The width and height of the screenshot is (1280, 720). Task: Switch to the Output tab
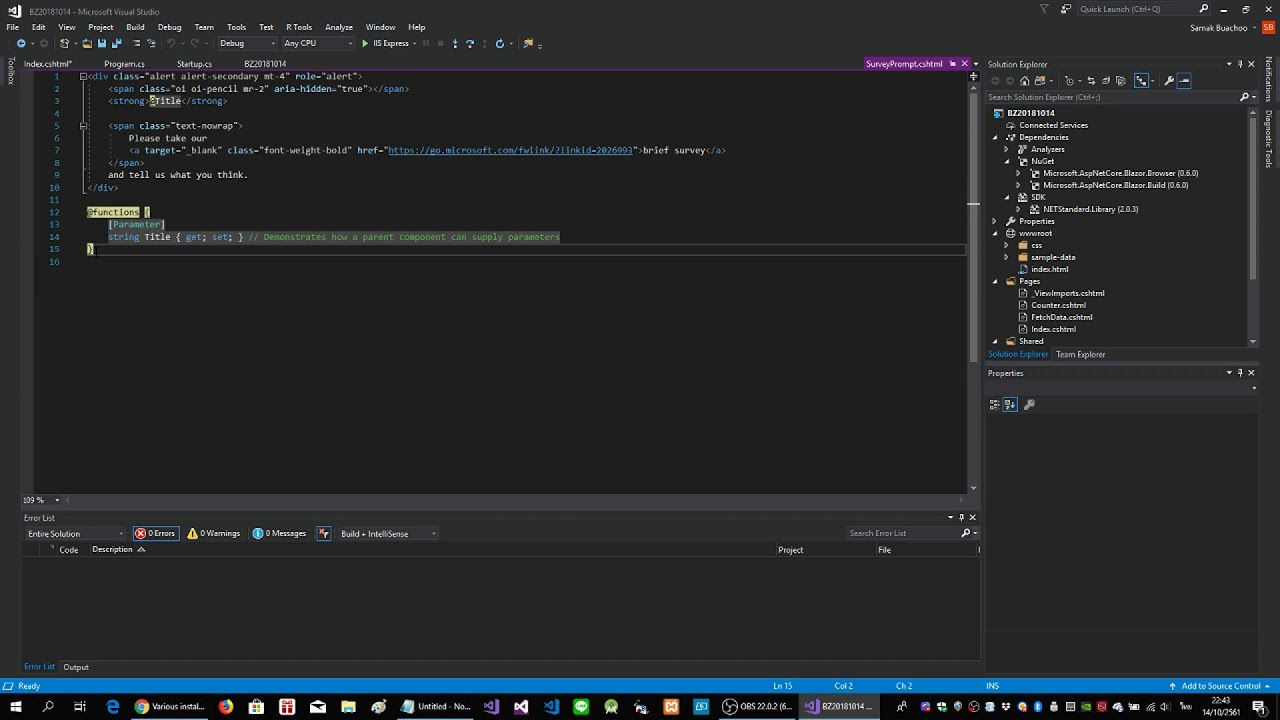[76, 667]
